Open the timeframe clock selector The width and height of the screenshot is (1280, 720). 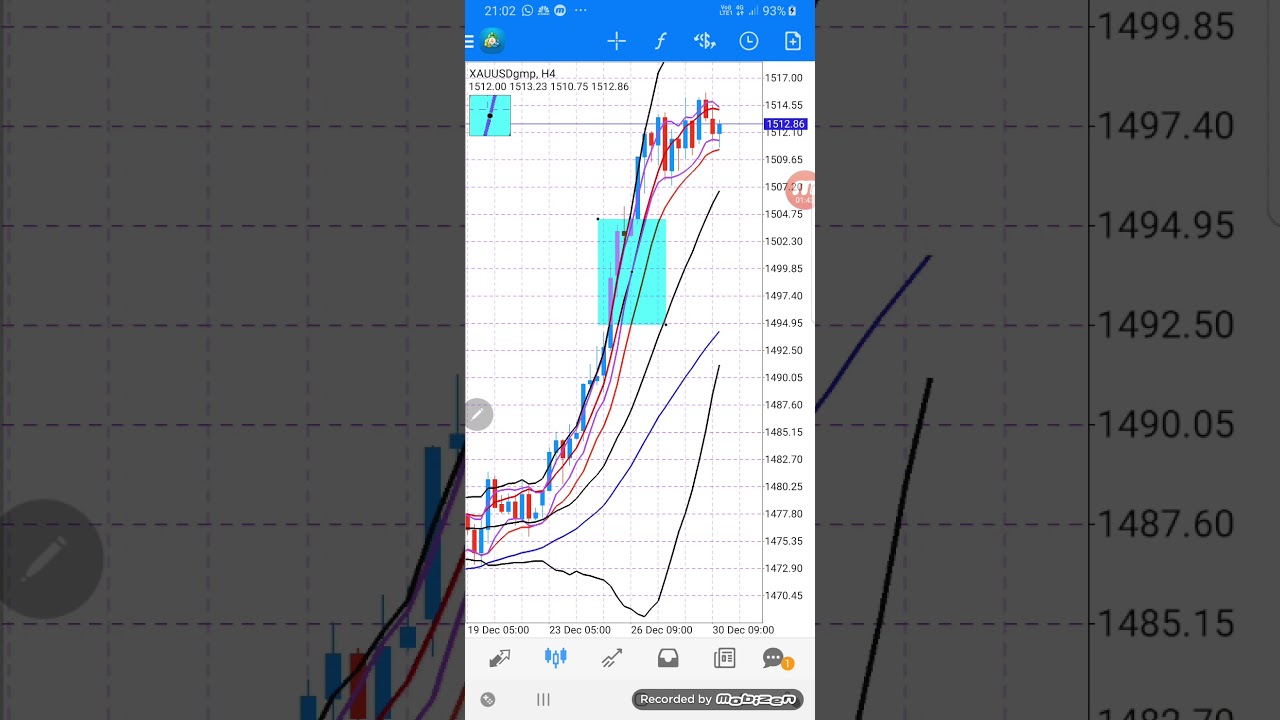[748, 41]
